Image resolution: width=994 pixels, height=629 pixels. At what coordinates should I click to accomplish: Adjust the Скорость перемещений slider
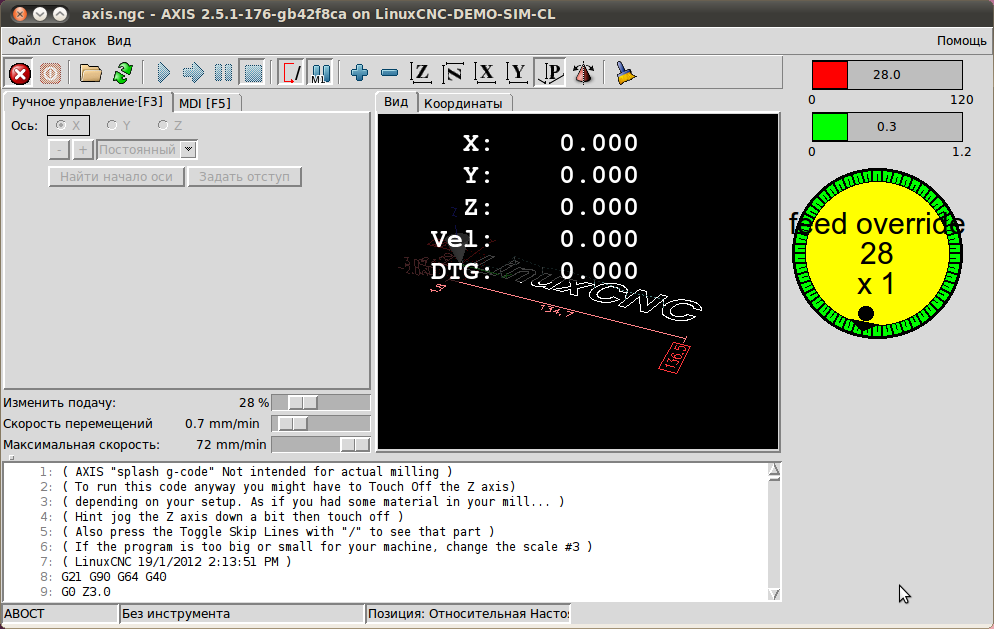321,424
